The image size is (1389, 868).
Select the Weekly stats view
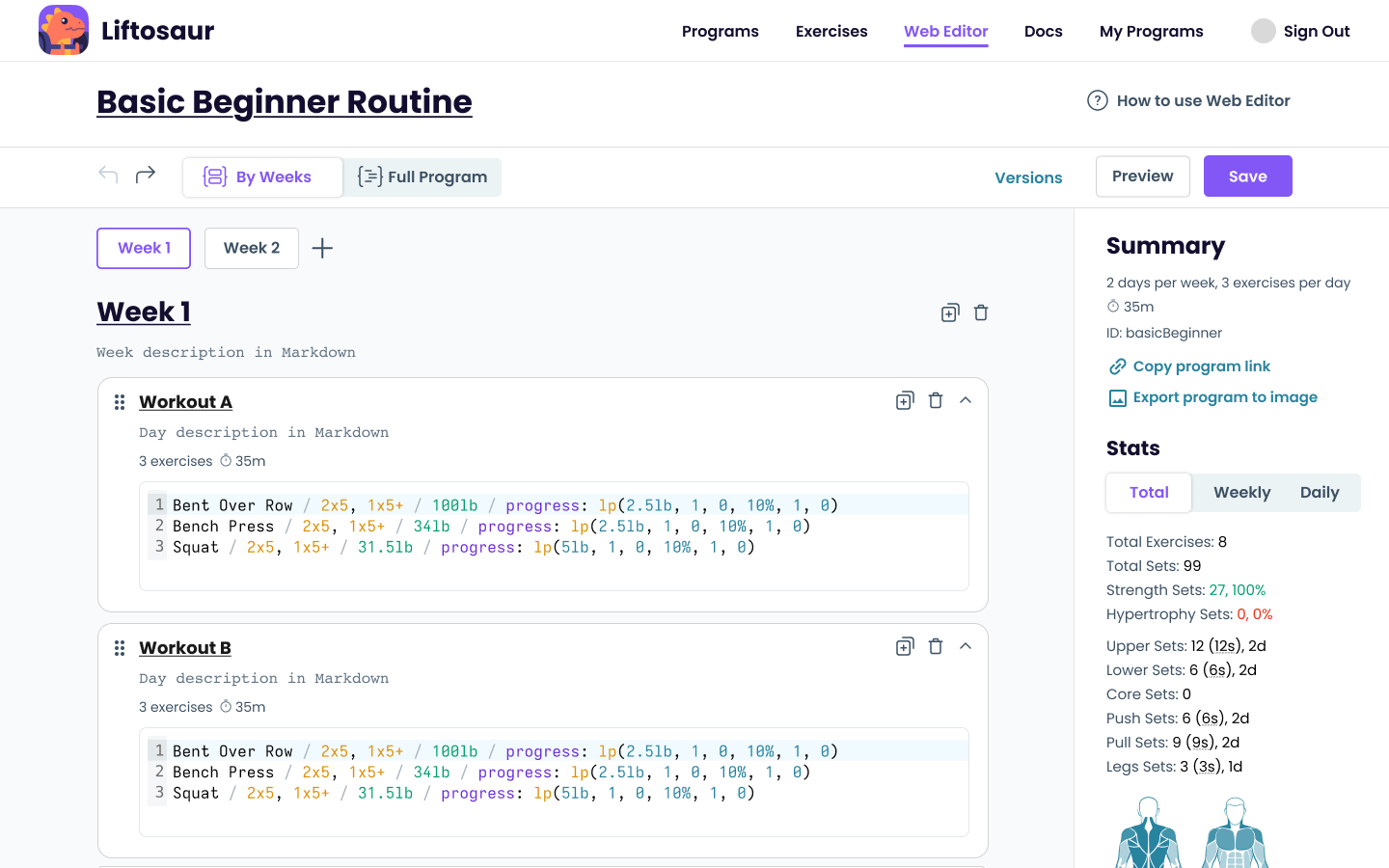tap(1241, 492)
